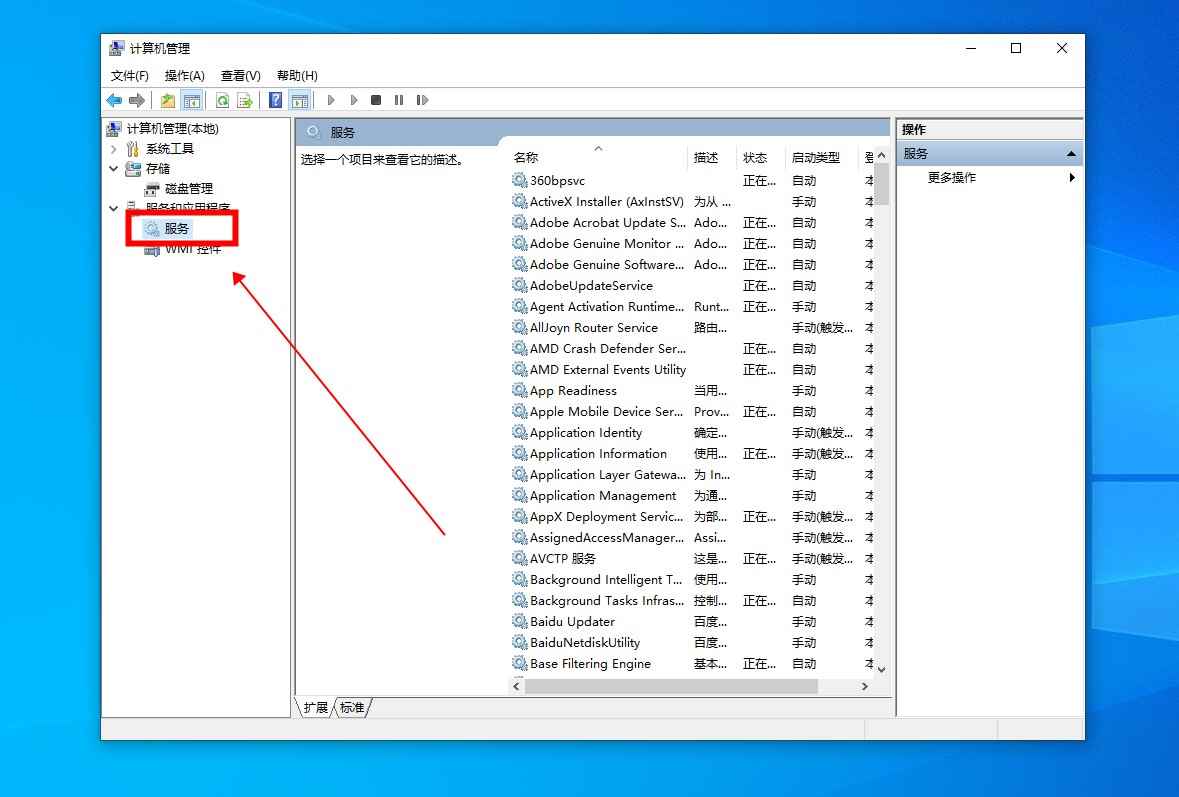Viewport: 1179px width, 797px height.
Task: Click the forward arrow toolbar icon
Action: click(x=136, y=100)
